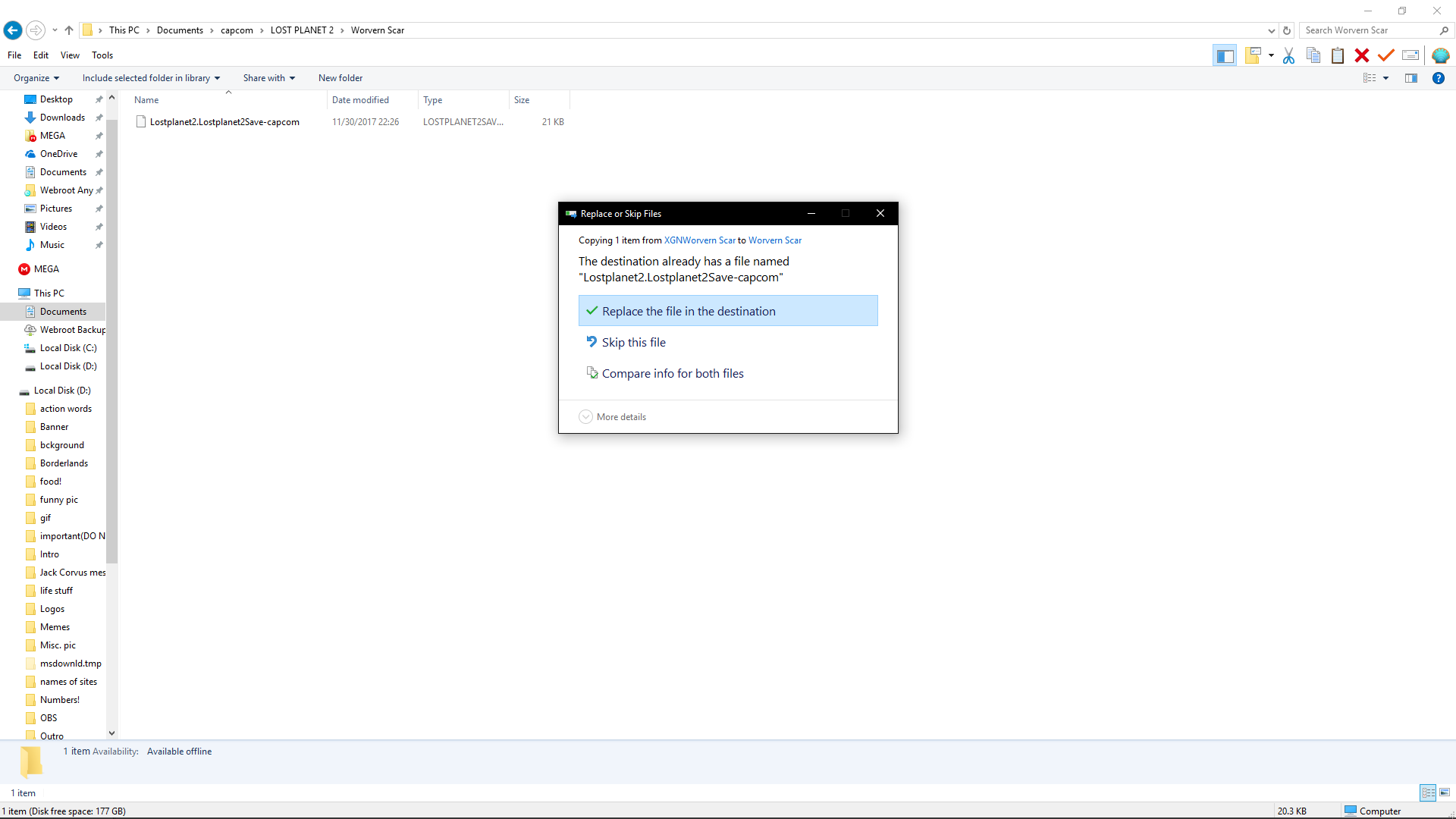1456x819 pixels.
Task: Click the Classic Shell settings shell icon
Action: coord(1440,55)
